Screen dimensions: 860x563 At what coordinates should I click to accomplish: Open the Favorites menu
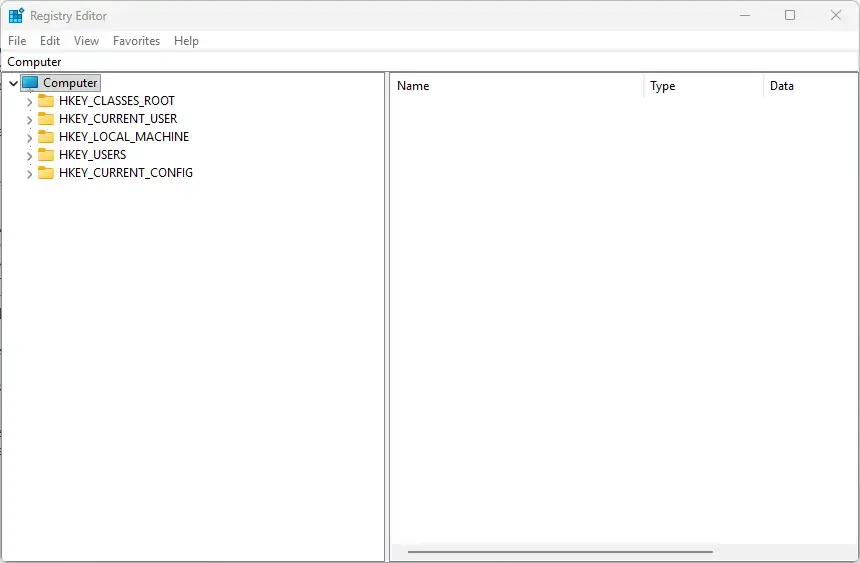(137, 41)
